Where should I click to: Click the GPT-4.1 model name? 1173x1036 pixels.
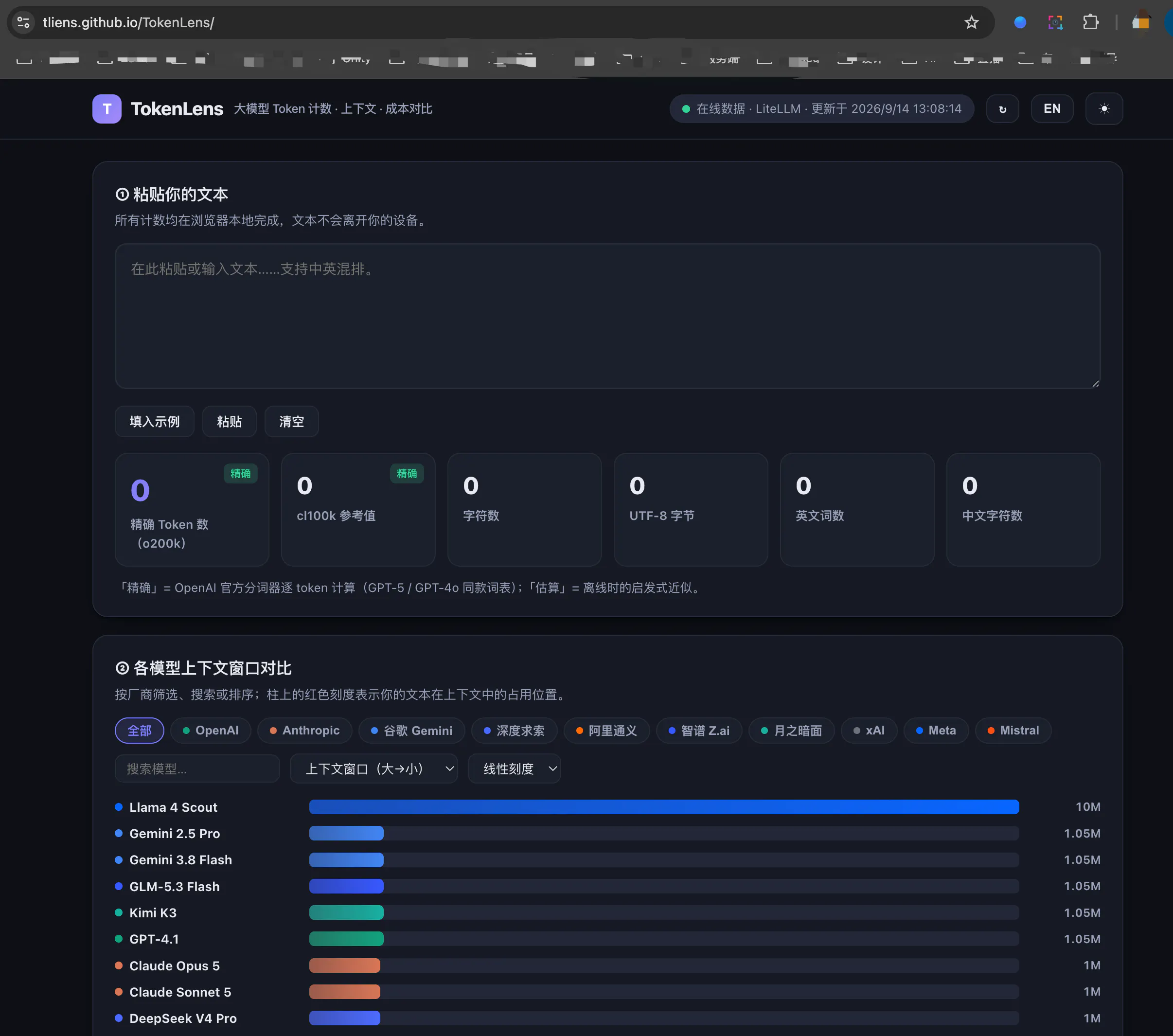(154, 939)
